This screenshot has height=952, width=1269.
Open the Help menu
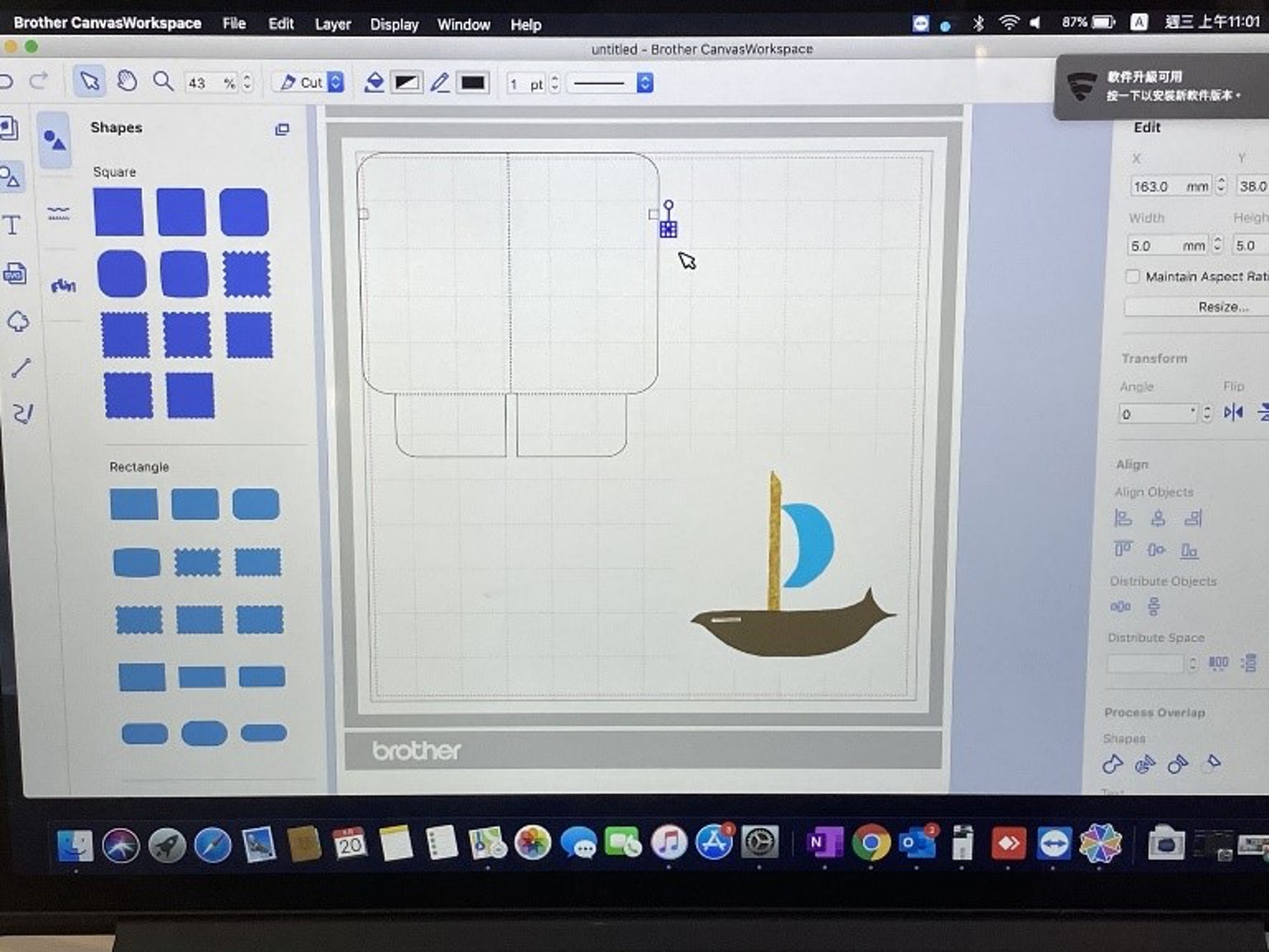pyautogui.click(x=525, y=24)
